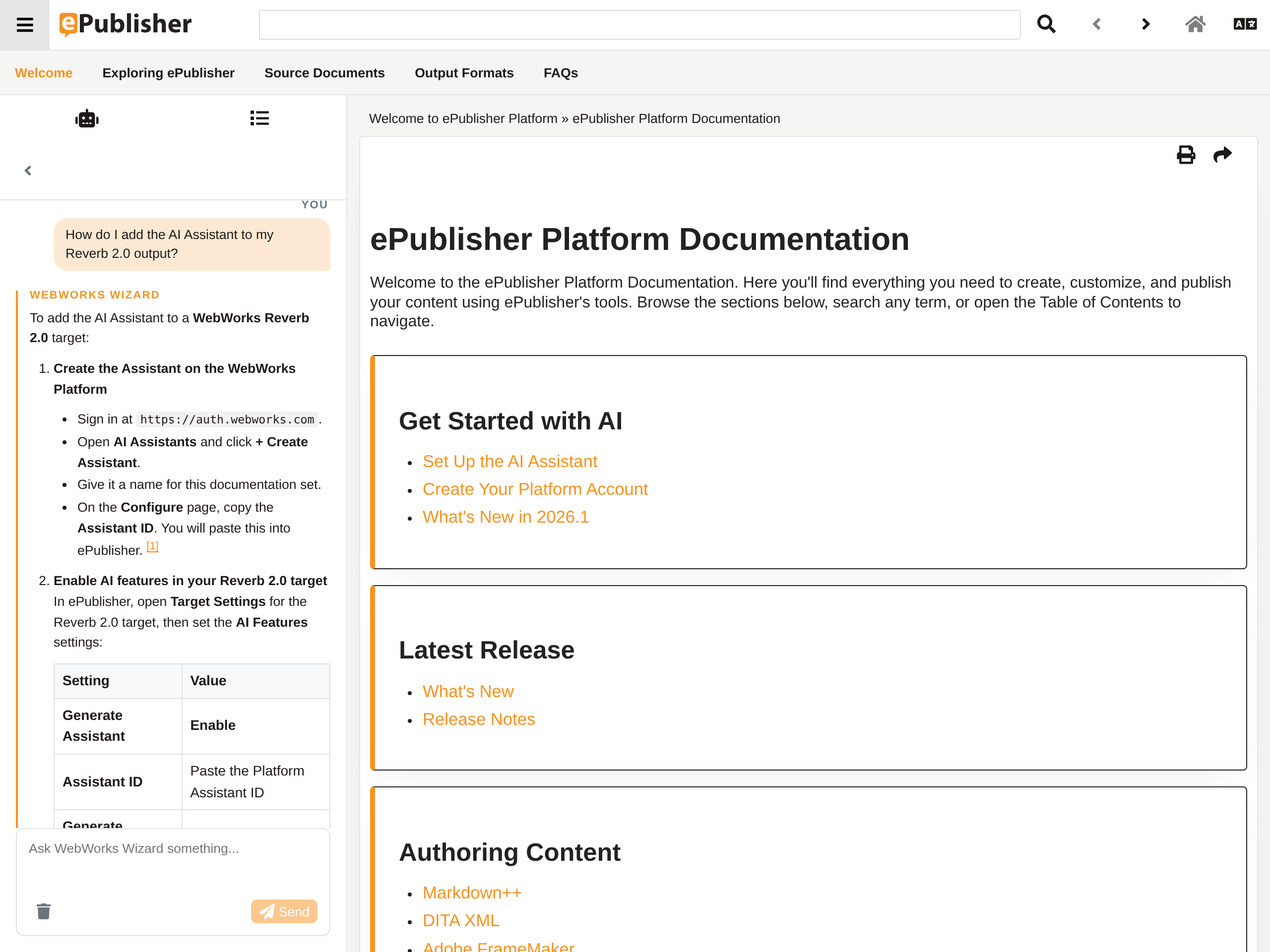Viewport: 1270px width, 952px height.
Task: Click the https://auth.webworks.com code text
Action: [227, 419]
